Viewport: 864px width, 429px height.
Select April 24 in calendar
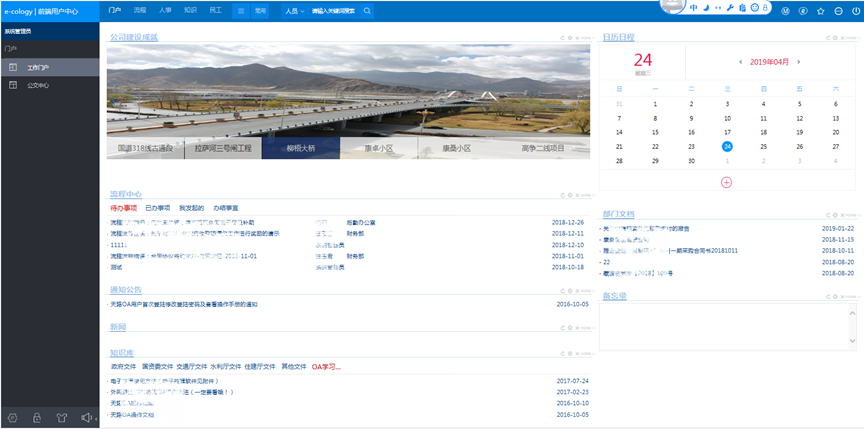[x=727, y=146]
